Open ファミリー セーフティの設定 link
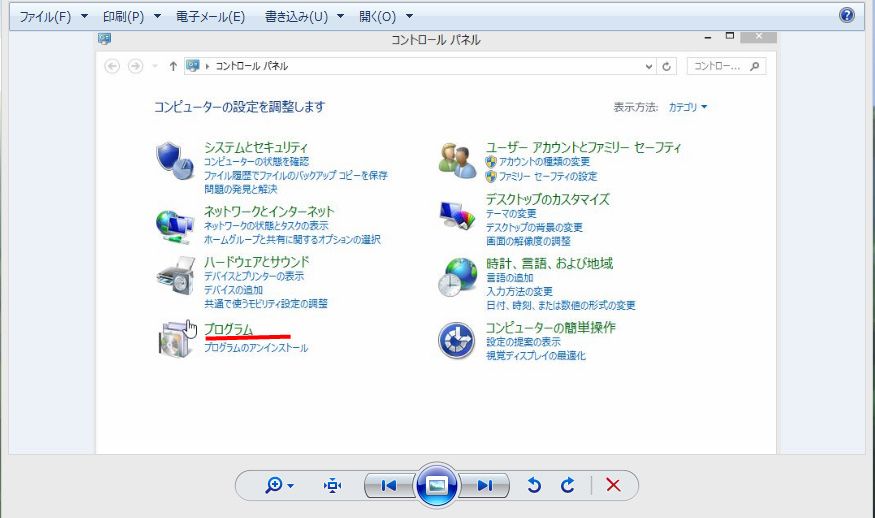Viewport: 875px width, 518px height. [x=548, y=176]
